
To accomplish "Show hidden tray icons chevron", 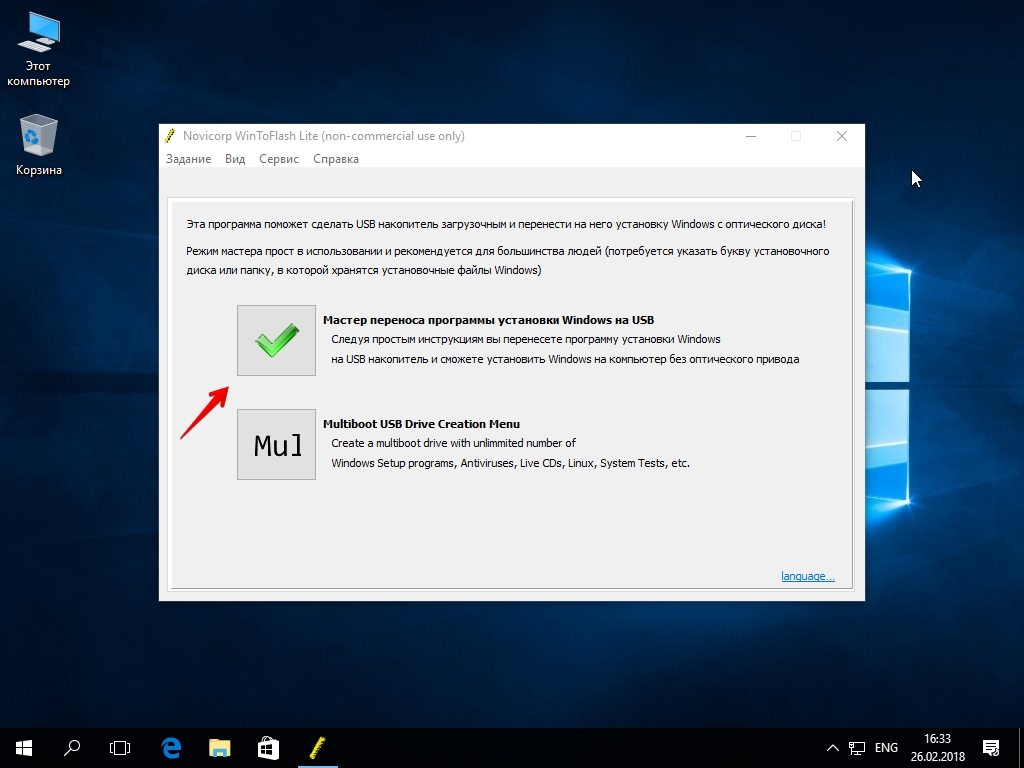I will point(833,748).
